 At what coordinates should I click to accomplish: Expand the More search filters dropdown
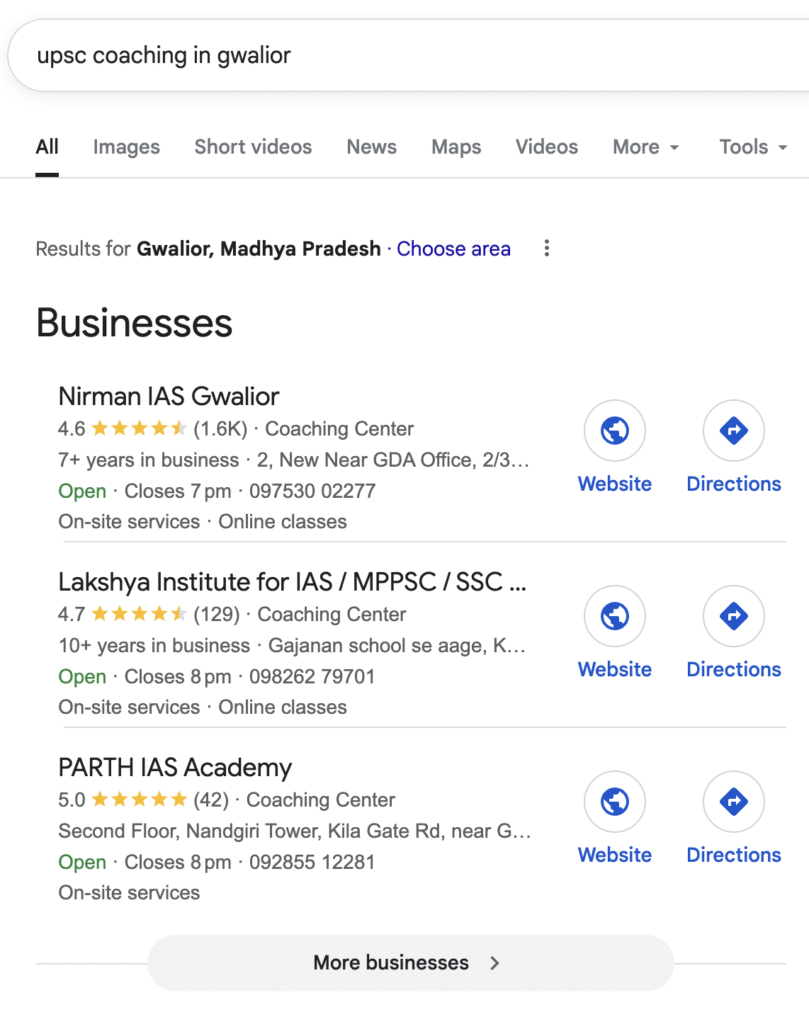coord(645,147)
